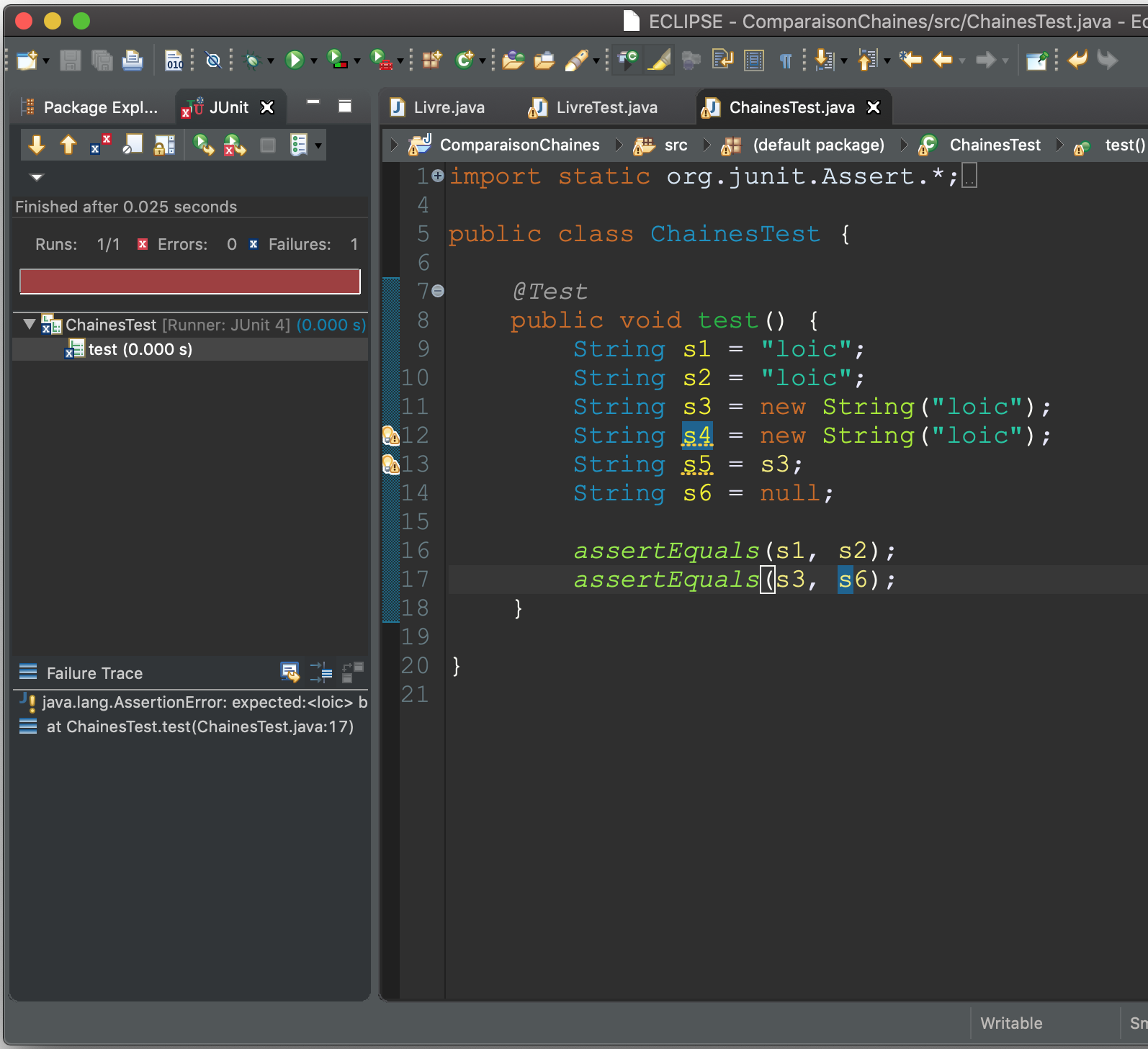Toggle Show Whitespace Characters pilcrow icon

pyautogui.click(x=786, y=60)
